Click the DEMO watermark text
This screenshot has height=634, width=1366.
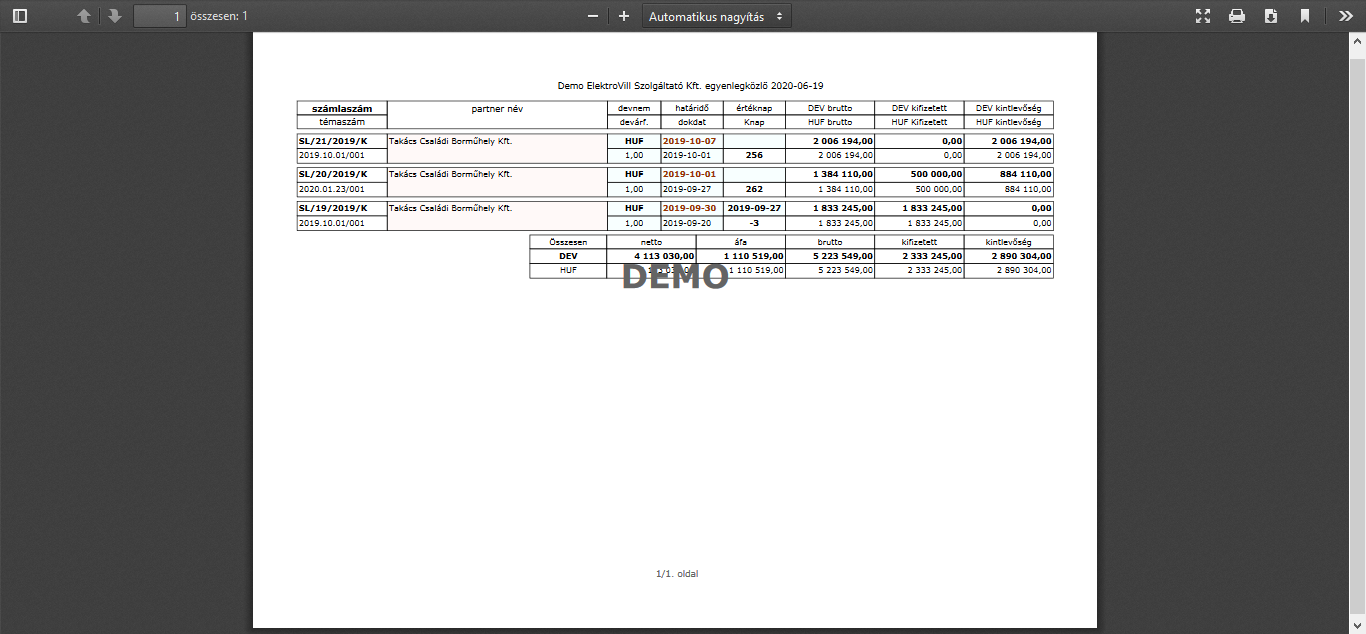[675, 276]
